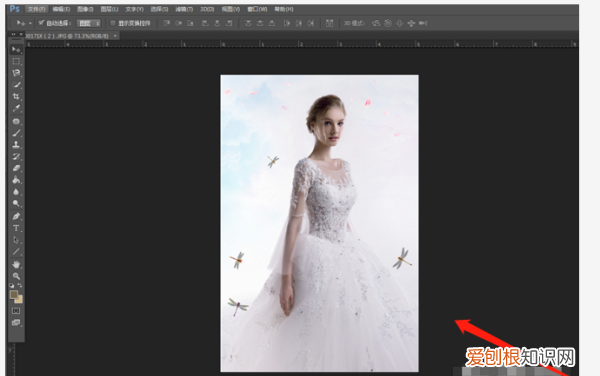Open the 视图(V) menu
The width and height of the screenshot is (600, 376).
point(231,9)
